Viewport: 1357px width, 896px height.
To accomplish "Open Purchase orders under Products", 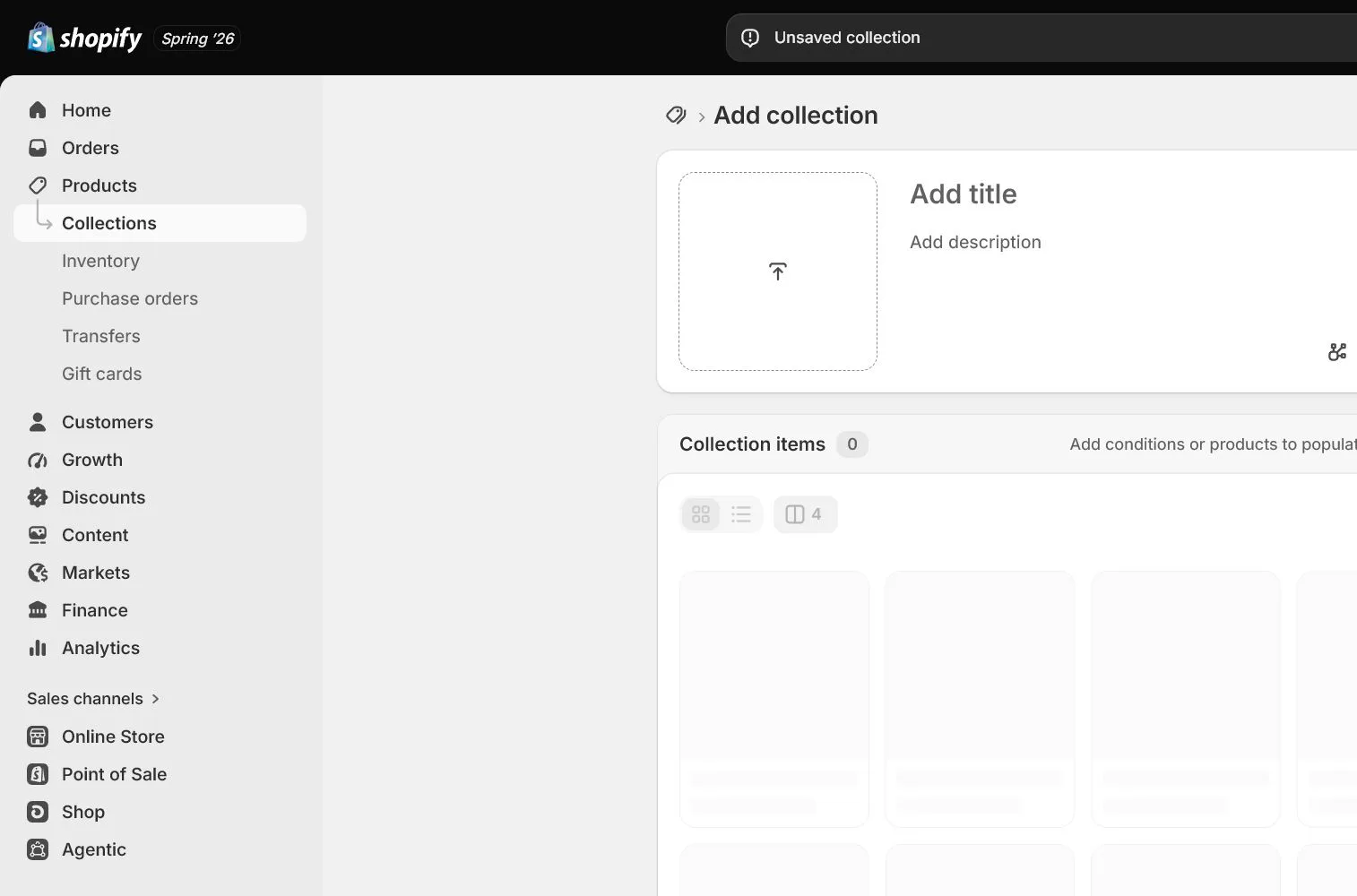I will (130, 298).
